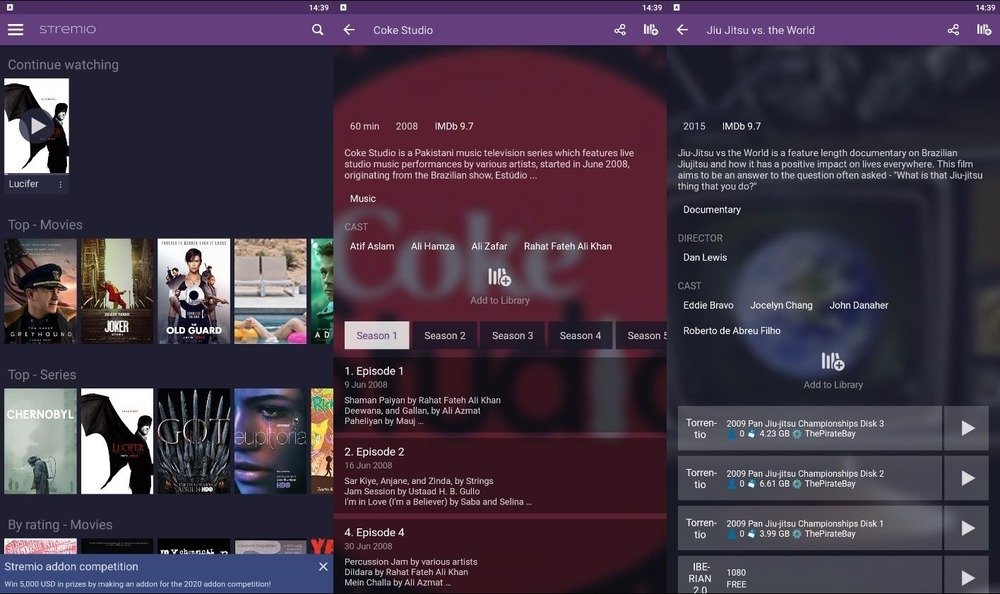
Task: Open Episode 2 of Coke Studio
Action: pyautogui.click(x=500, y=476)
